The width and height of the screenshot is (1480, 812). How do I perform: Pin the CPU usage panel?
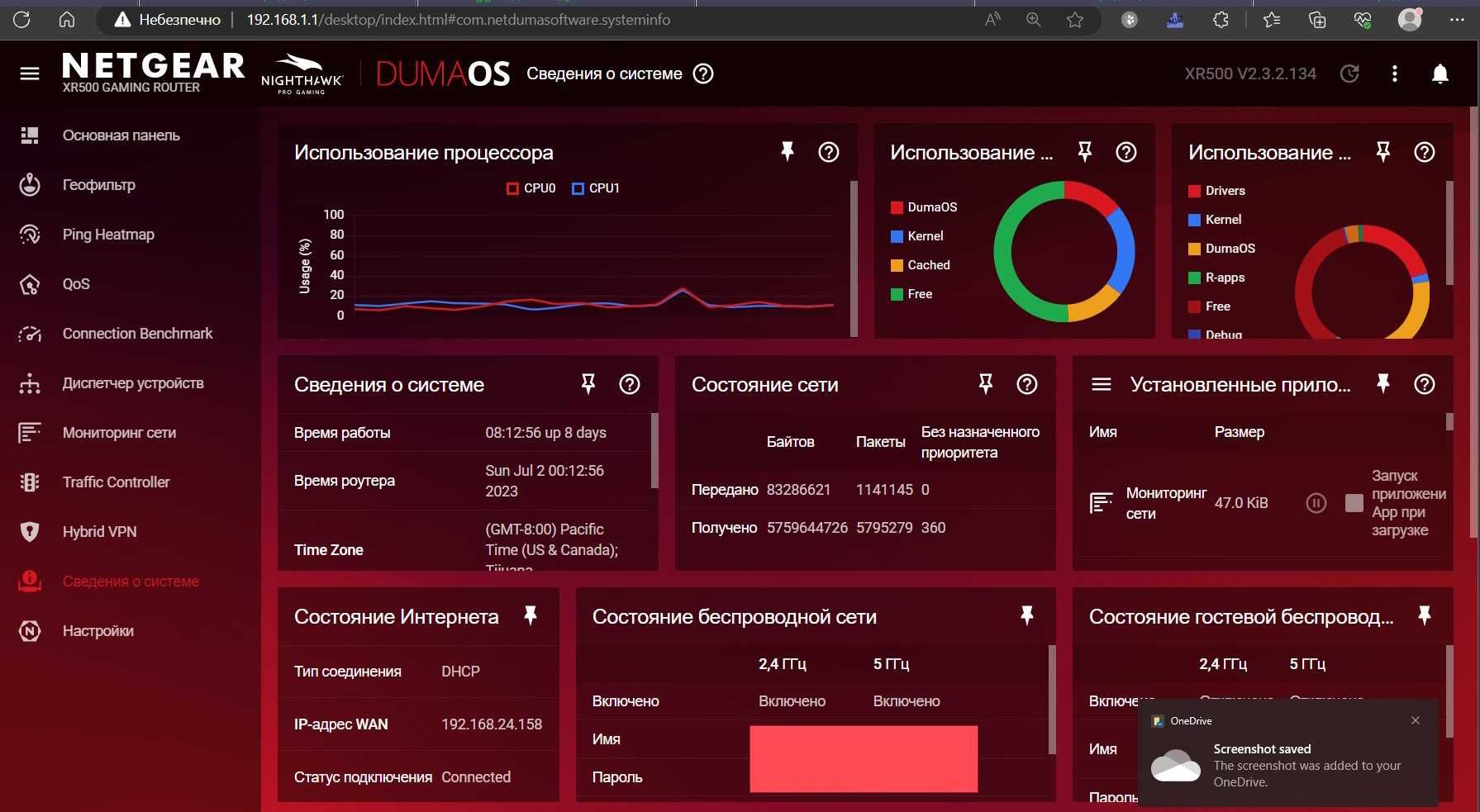(x=788, y=151)
